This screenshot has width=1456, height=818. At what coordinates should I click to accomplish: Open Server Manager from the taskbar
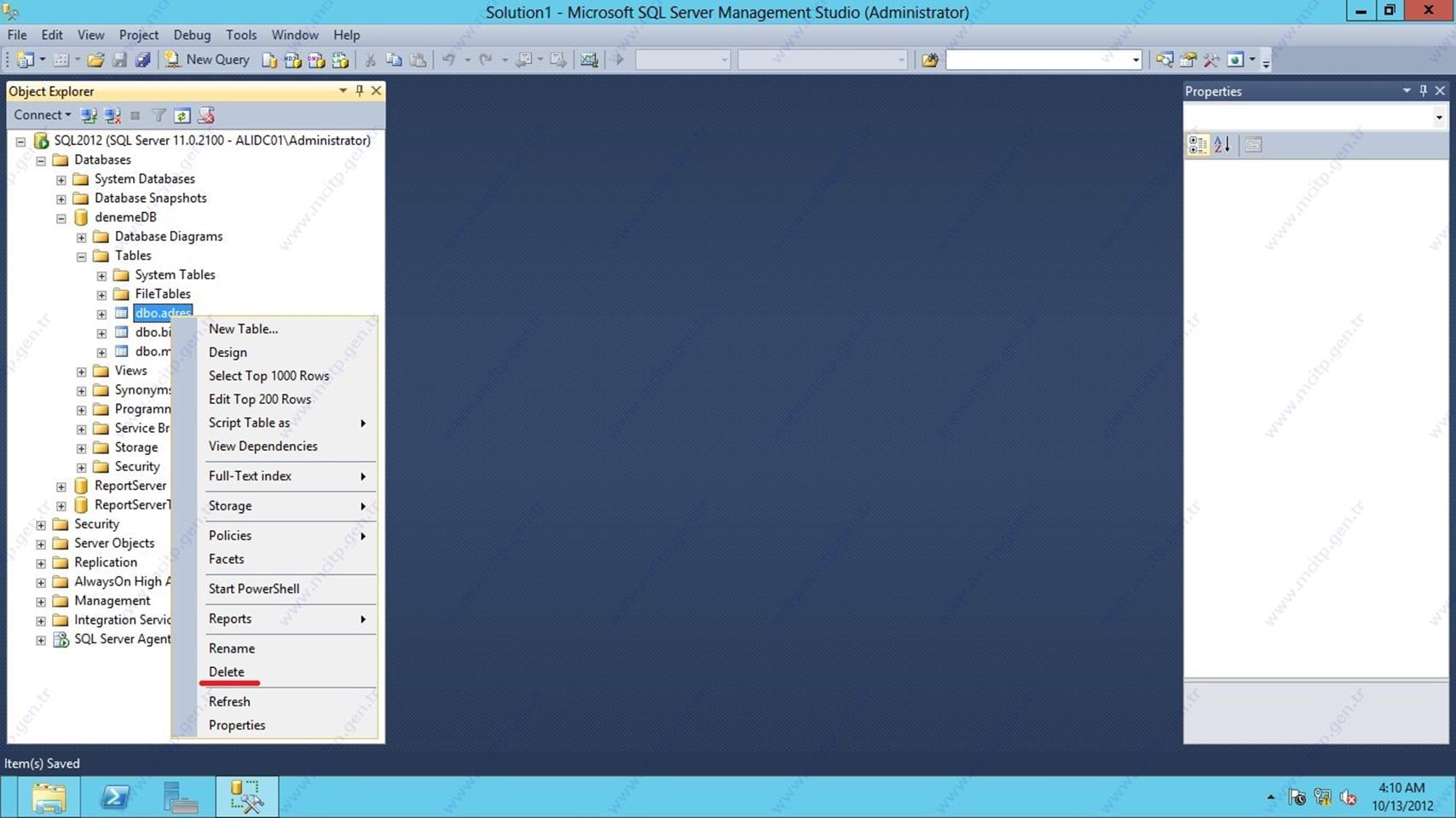[181, 798]
